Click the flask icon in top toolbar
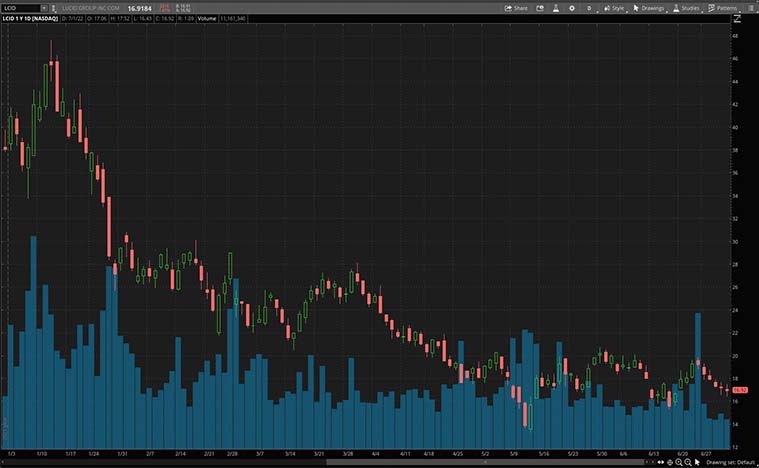 pos(554,8)
